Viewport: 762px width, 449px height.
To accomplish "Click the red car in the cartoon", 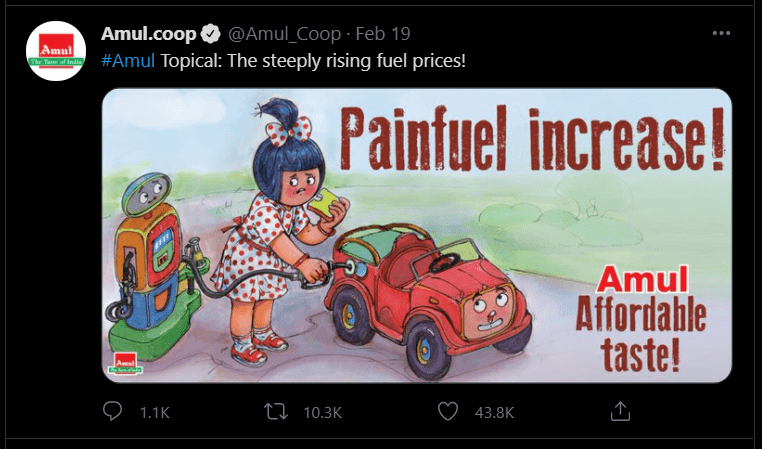I will 428,299.
